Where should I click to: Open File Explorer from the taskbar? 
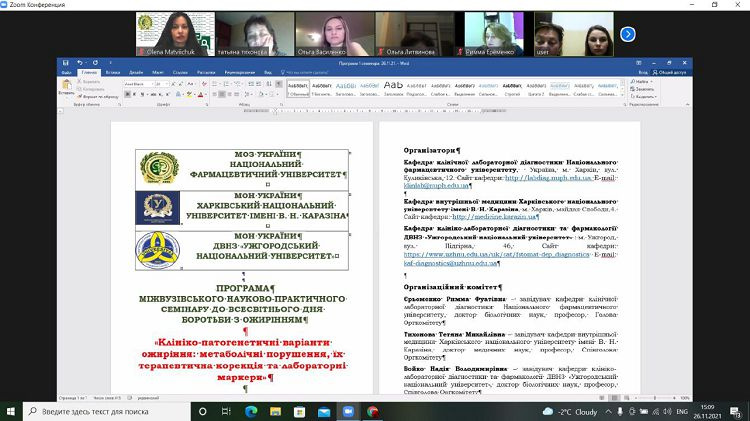tap(276, 411)
